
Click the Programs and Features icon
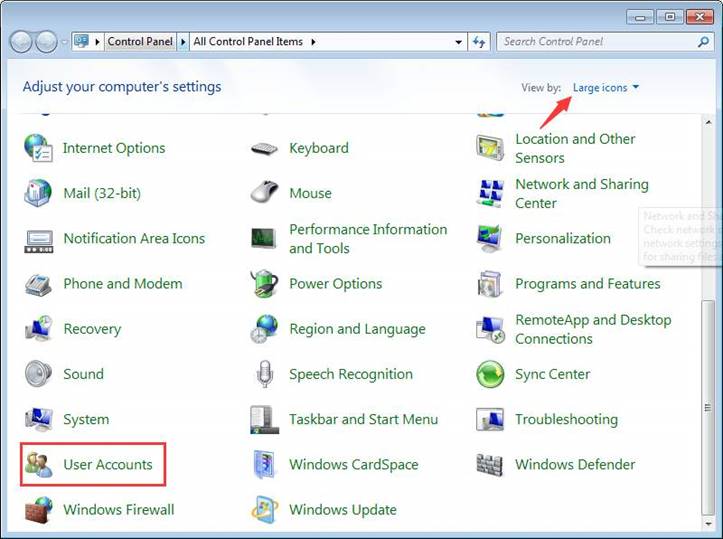[x=490, y=284]
